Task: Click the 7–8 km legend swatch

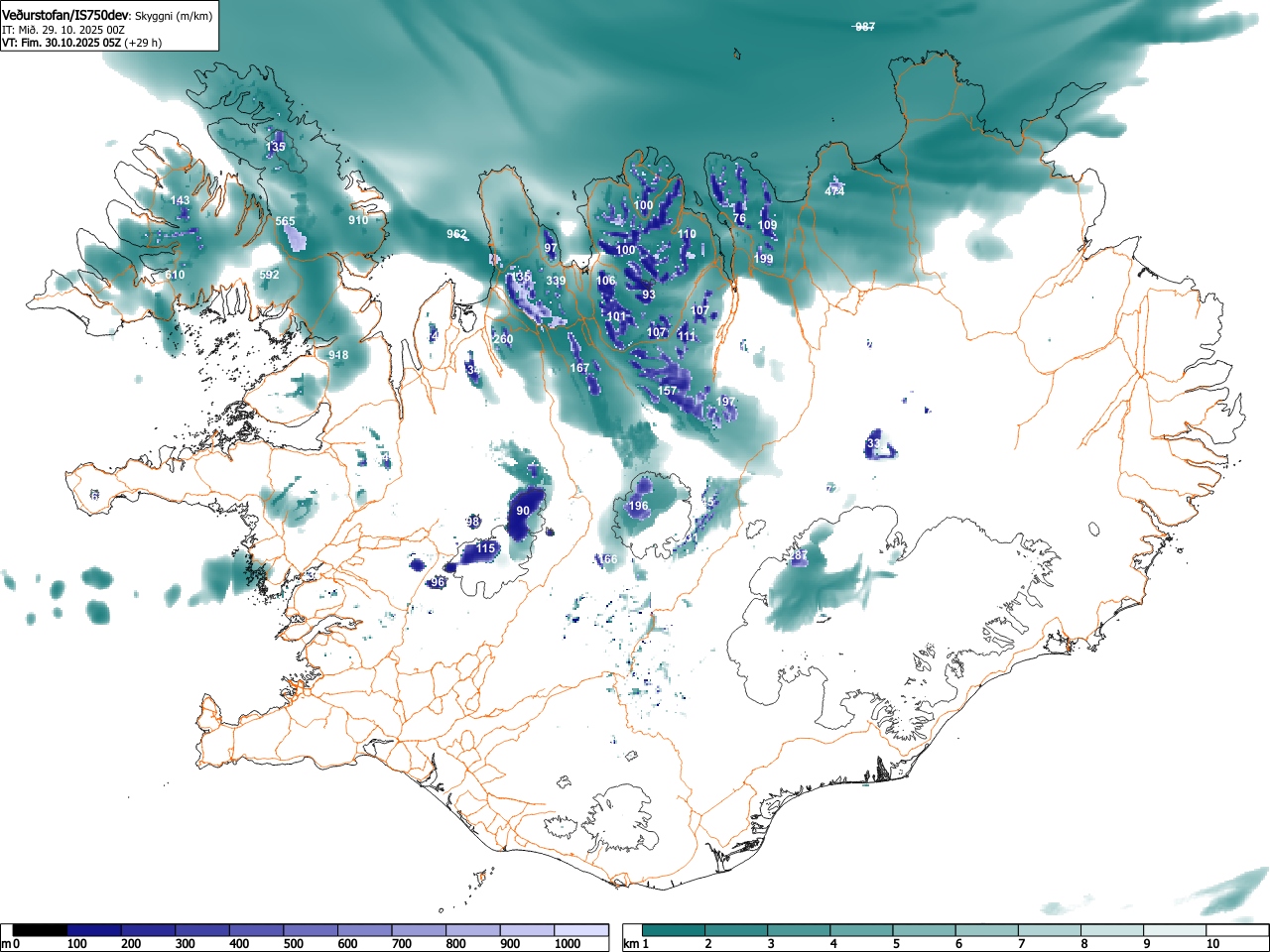Action: click(1052, 930)
